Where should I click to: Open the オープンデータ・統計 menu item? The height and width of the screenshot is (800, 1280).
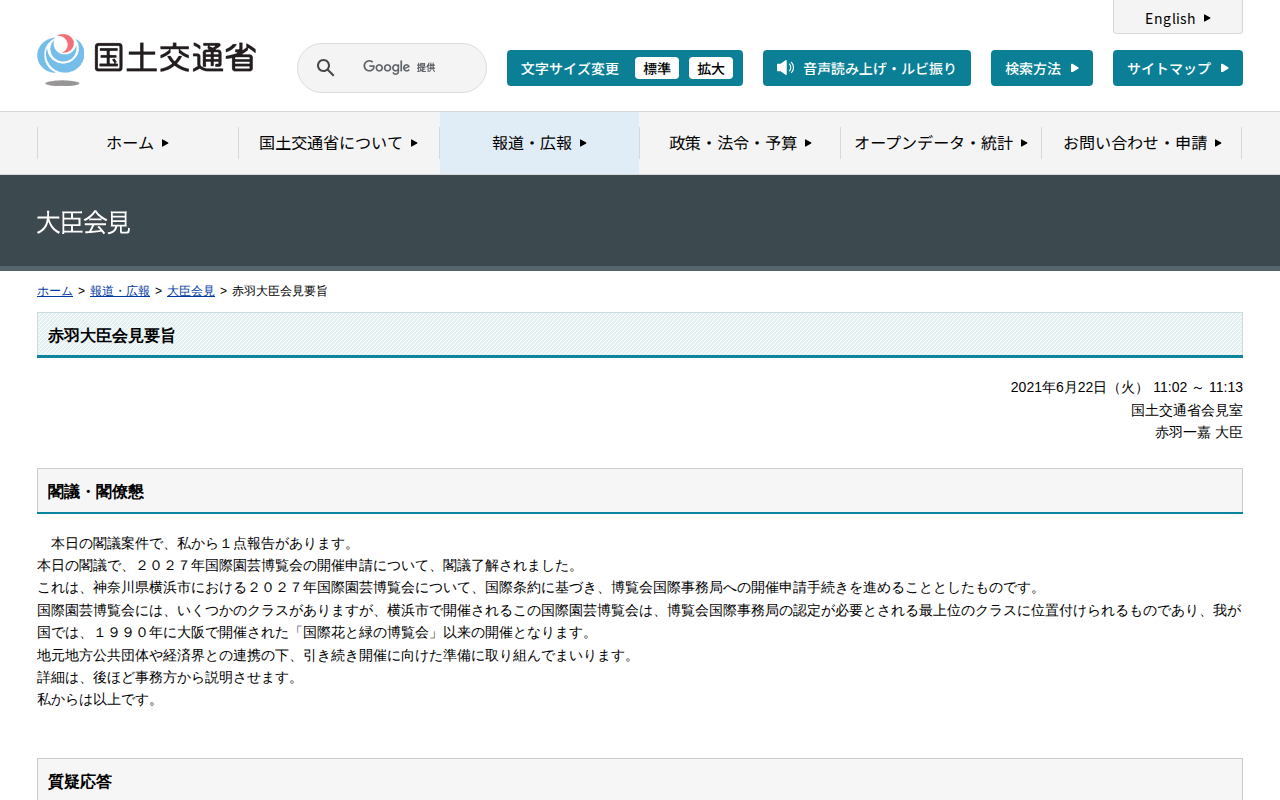coord(940,143)
